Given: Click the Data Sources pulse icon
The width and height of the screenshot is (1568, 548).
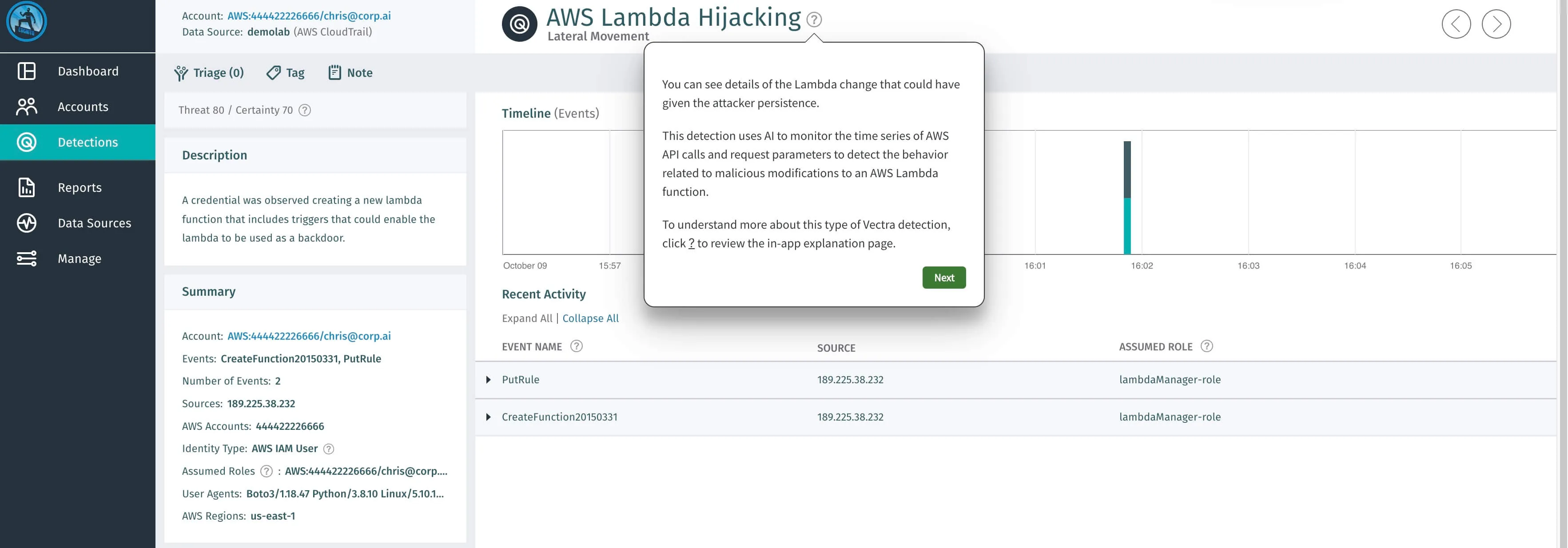Looking at the screenshot, I should 27,223.
